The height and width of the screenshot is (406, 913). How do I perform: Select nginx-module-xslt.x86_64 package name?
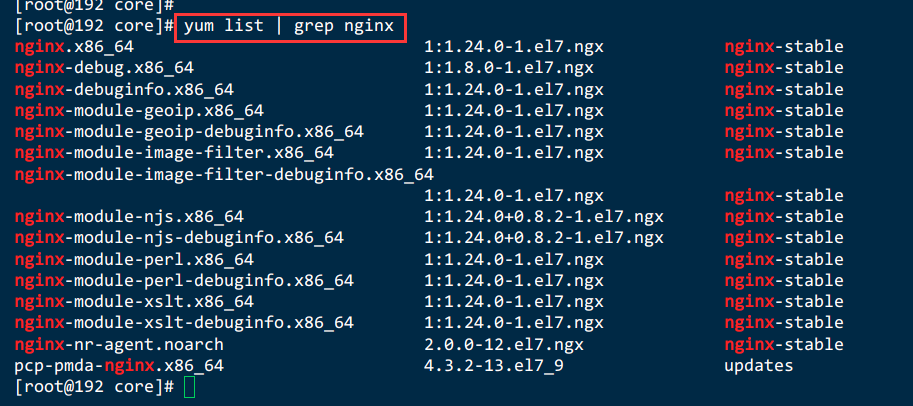pos(134,302)
